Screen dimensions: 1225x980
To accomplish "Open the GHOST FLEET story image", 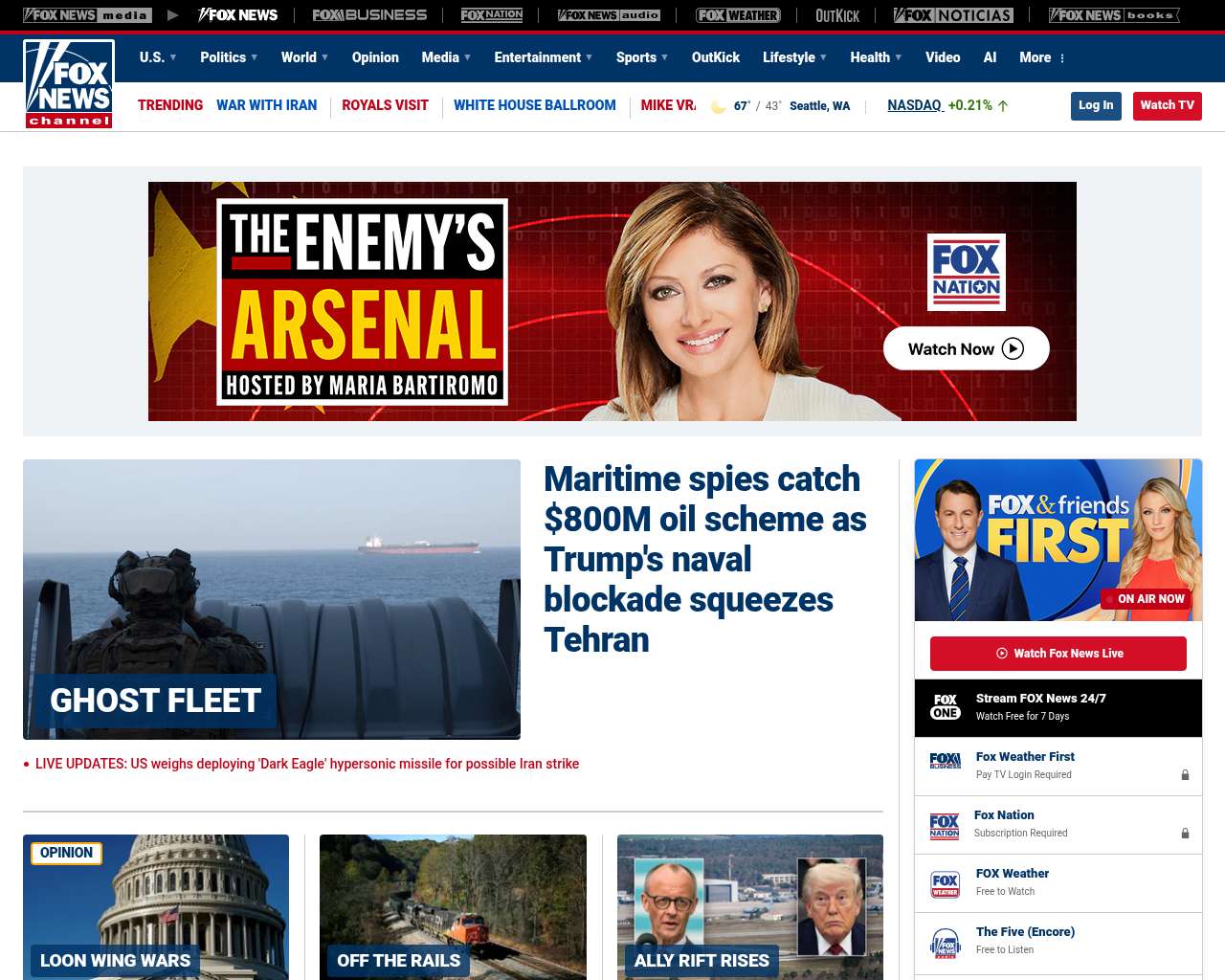I will (272, 599).
